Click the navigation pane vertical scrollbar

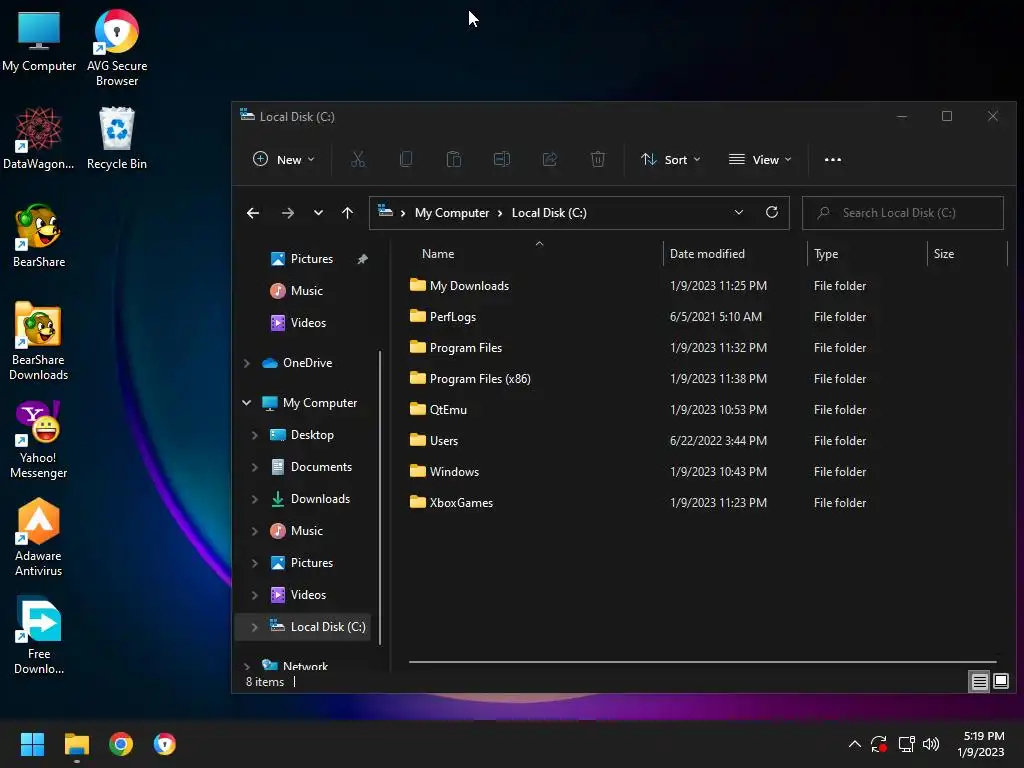379,498
